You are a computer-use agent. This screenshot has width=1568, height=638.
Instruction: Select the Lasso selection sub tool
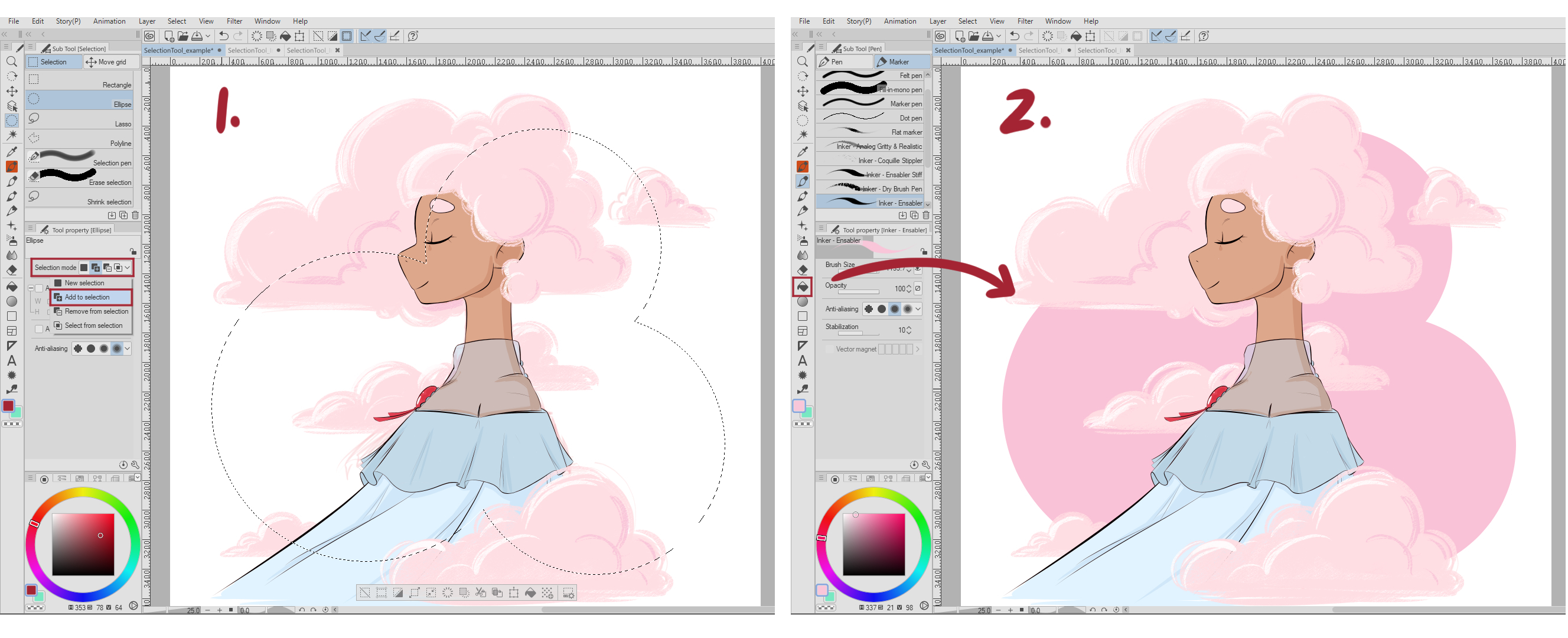pyautogui.click(x=79, y=120)
